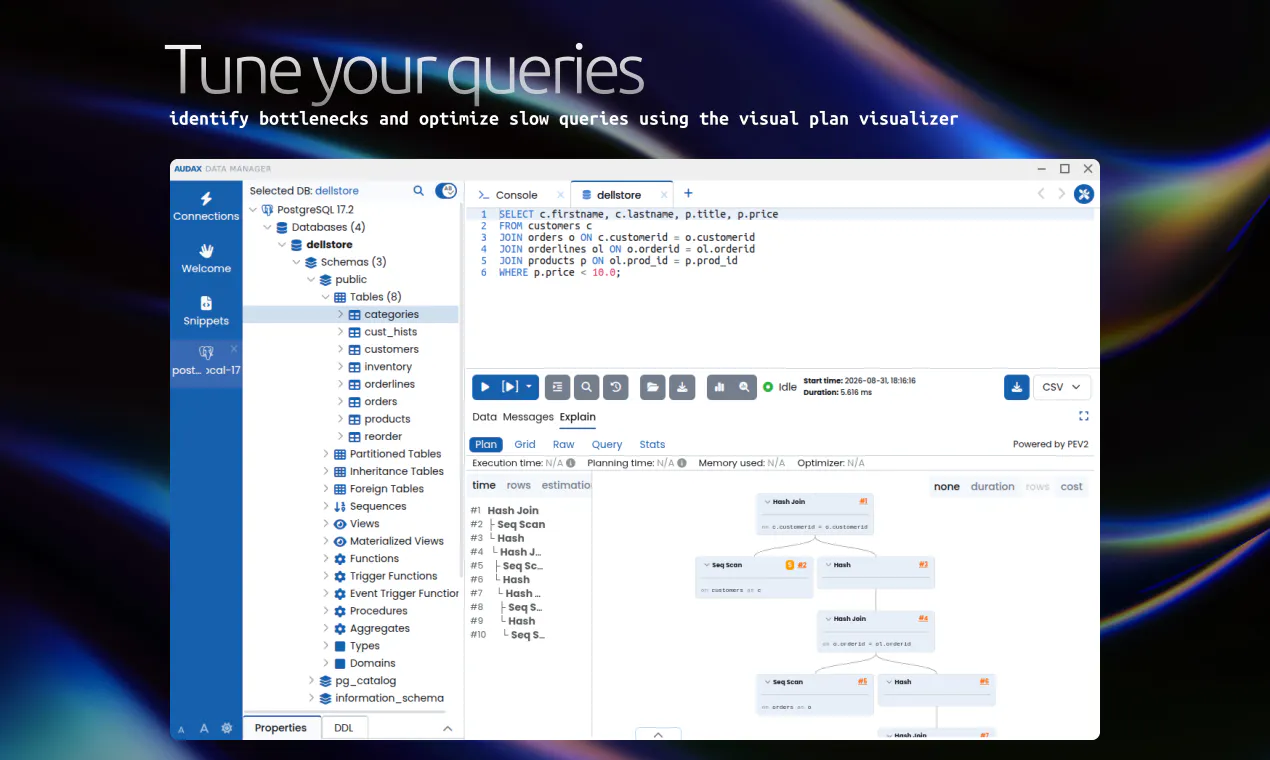The image size is (1270, 760).
Task: Click the format SQL indent button
Action: click(558, 387)
